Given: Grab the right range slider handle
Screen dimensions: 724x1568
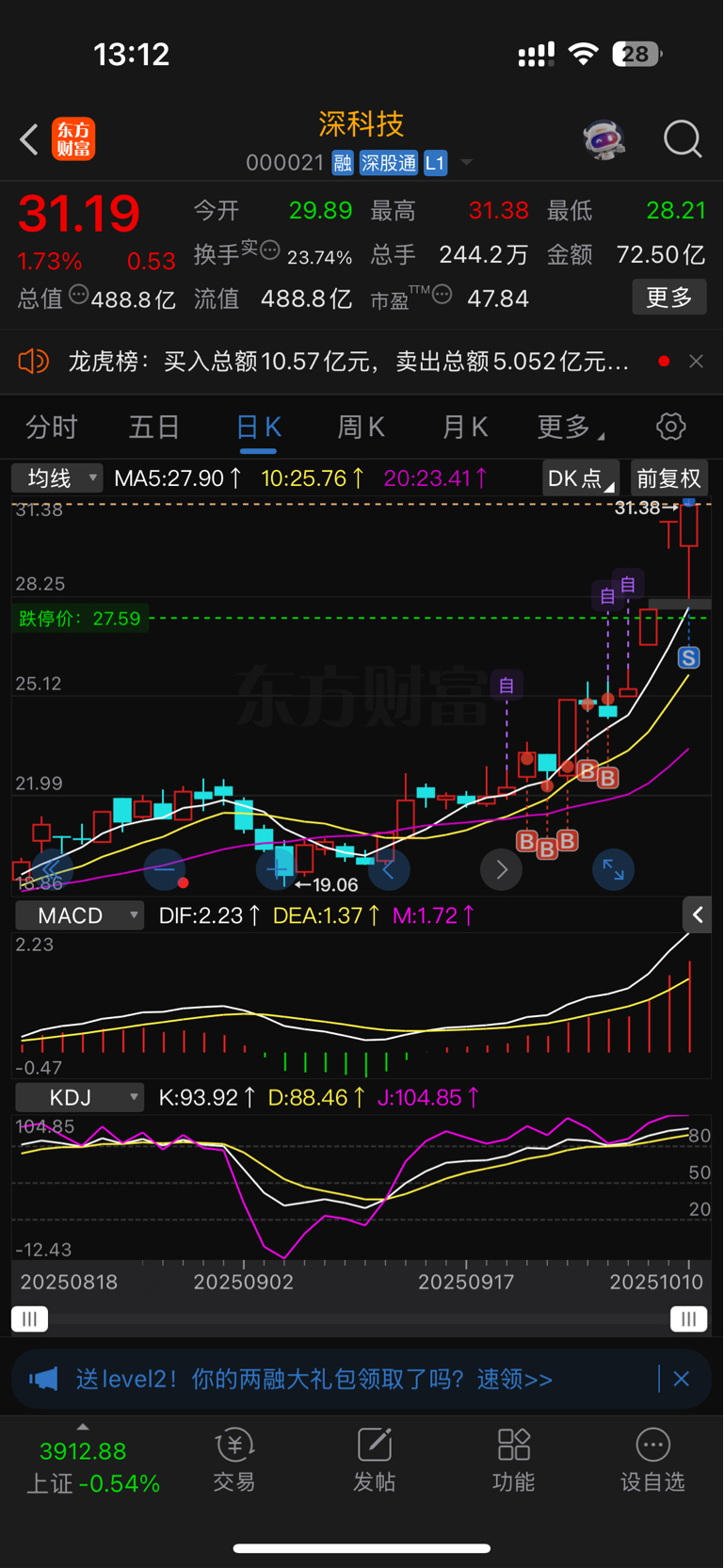Looking at the screenshot, I should (x=689, y=1318).
